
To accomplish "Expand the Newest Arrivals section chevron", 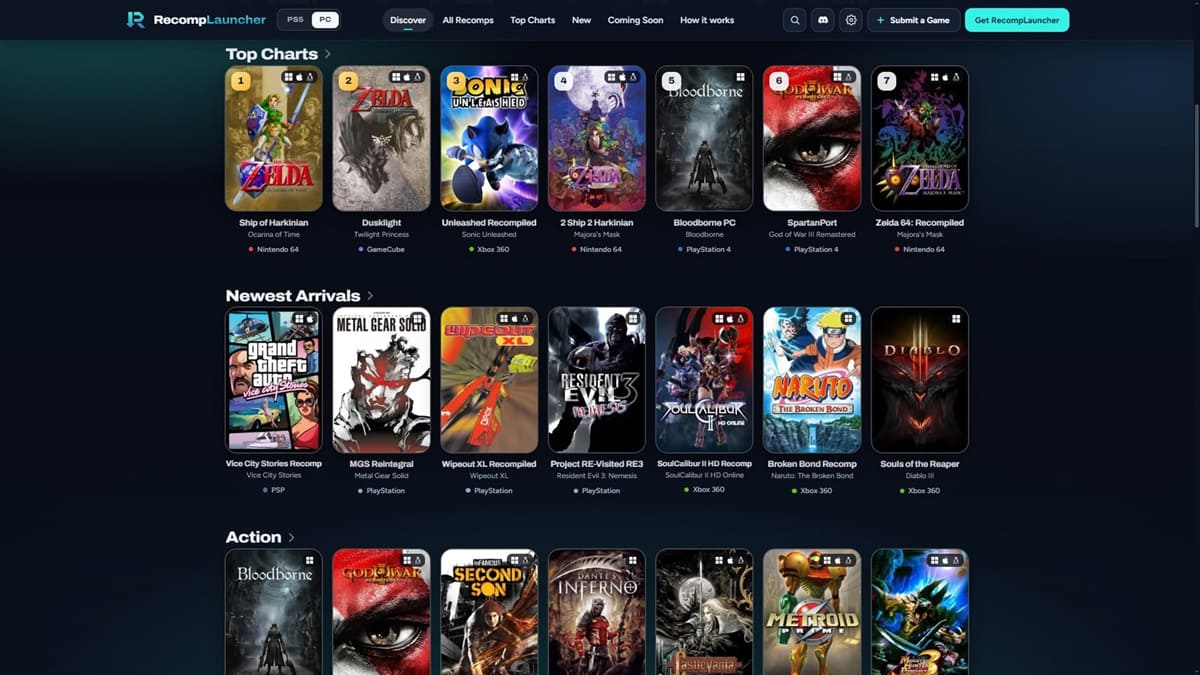I will (x=370, y=296).
